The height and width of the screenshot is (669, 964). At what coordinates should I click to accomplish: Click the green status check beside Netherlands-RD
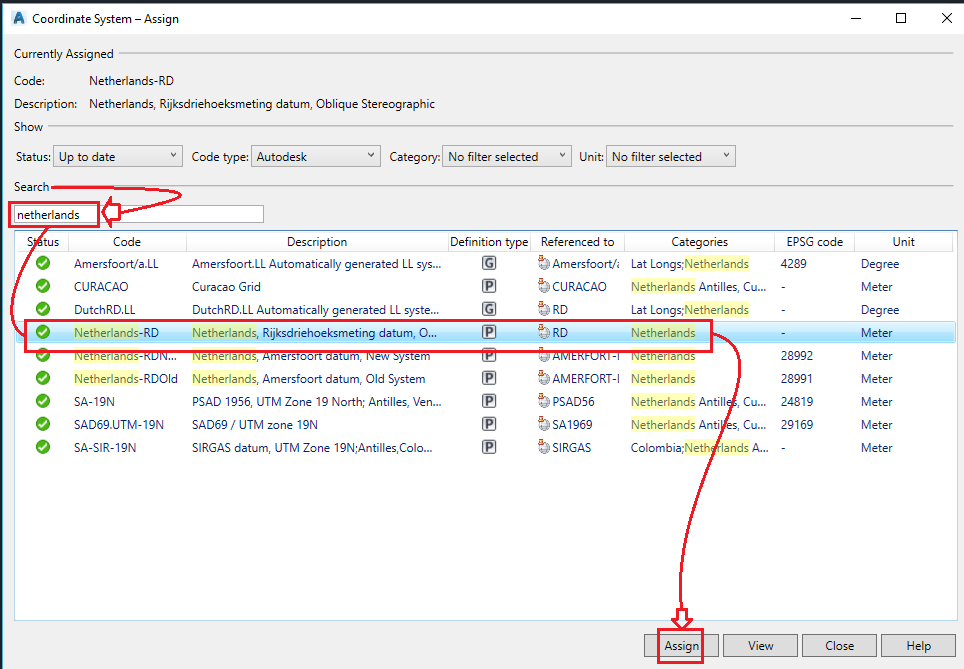42,332
